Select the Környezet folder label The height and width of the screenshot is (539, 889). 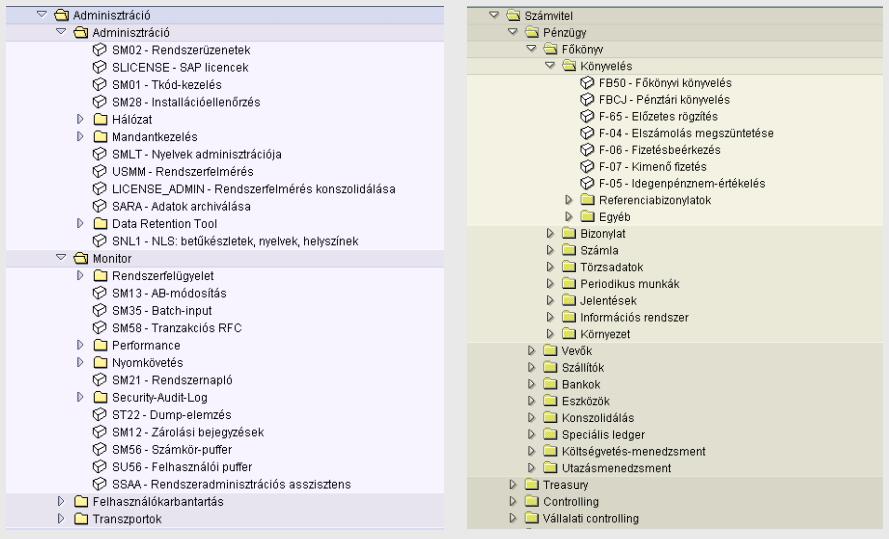coord(605,334)
